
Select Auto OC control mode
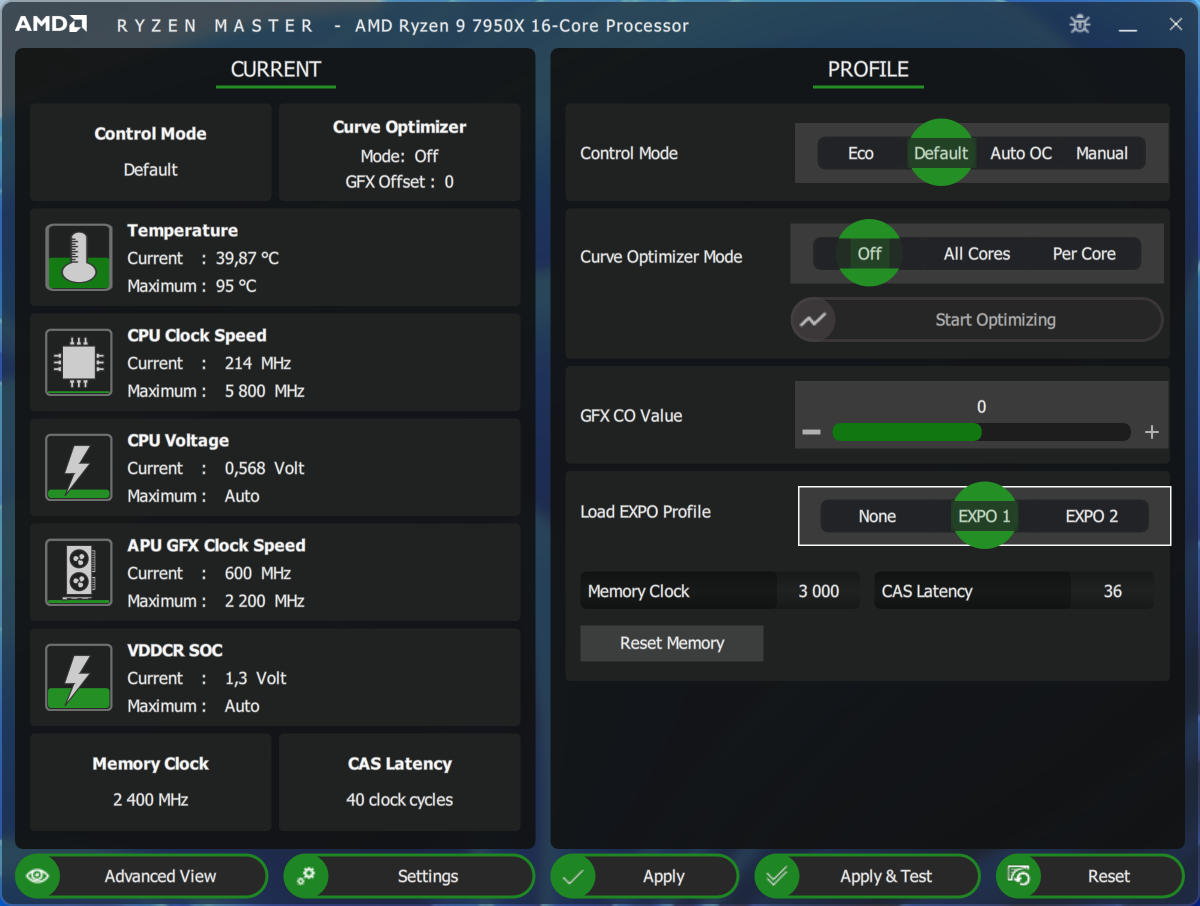click(1021, 153)
